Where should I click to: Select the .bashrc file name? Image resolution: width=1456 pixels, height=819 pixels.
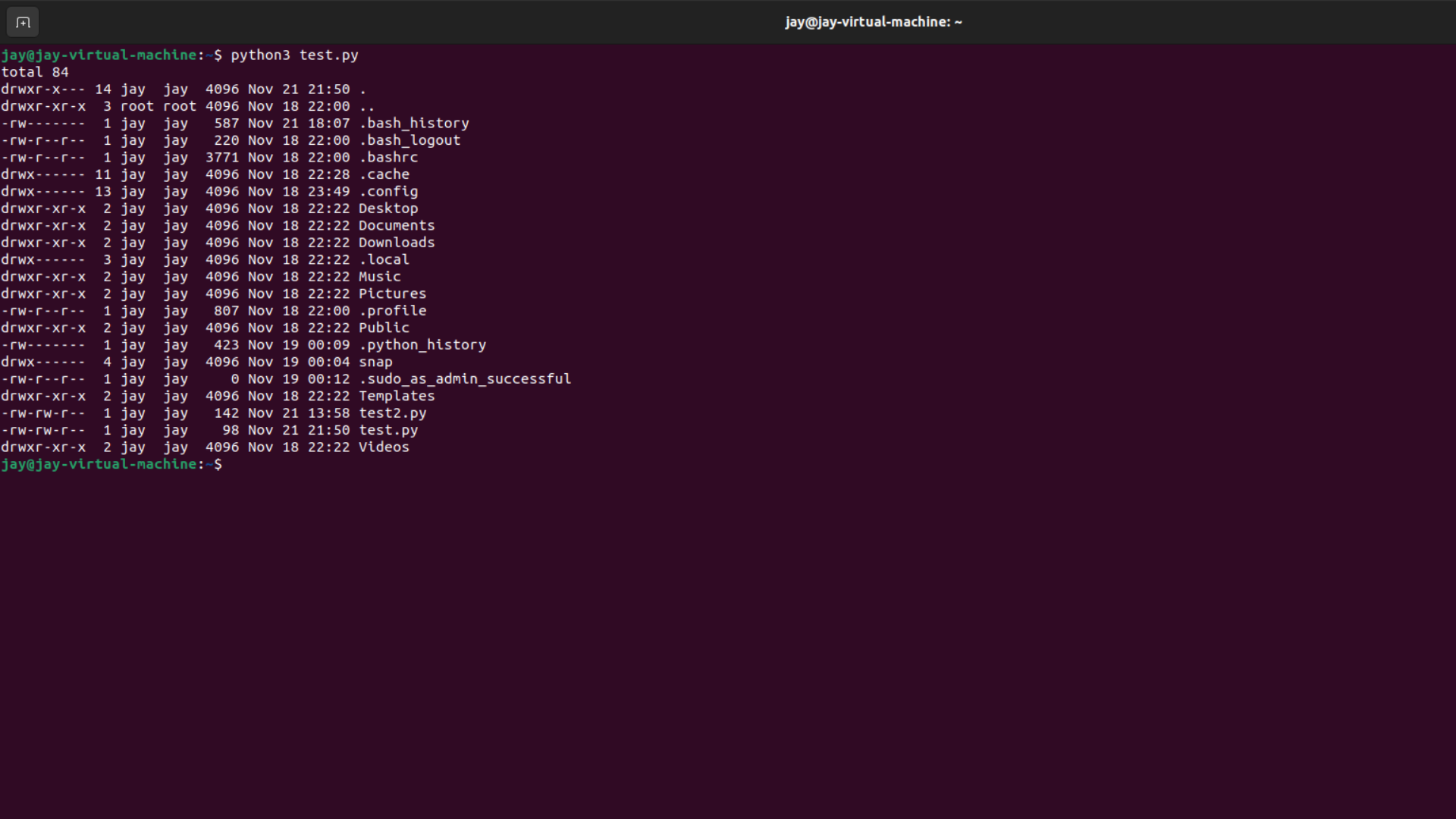tap(388, 158)
